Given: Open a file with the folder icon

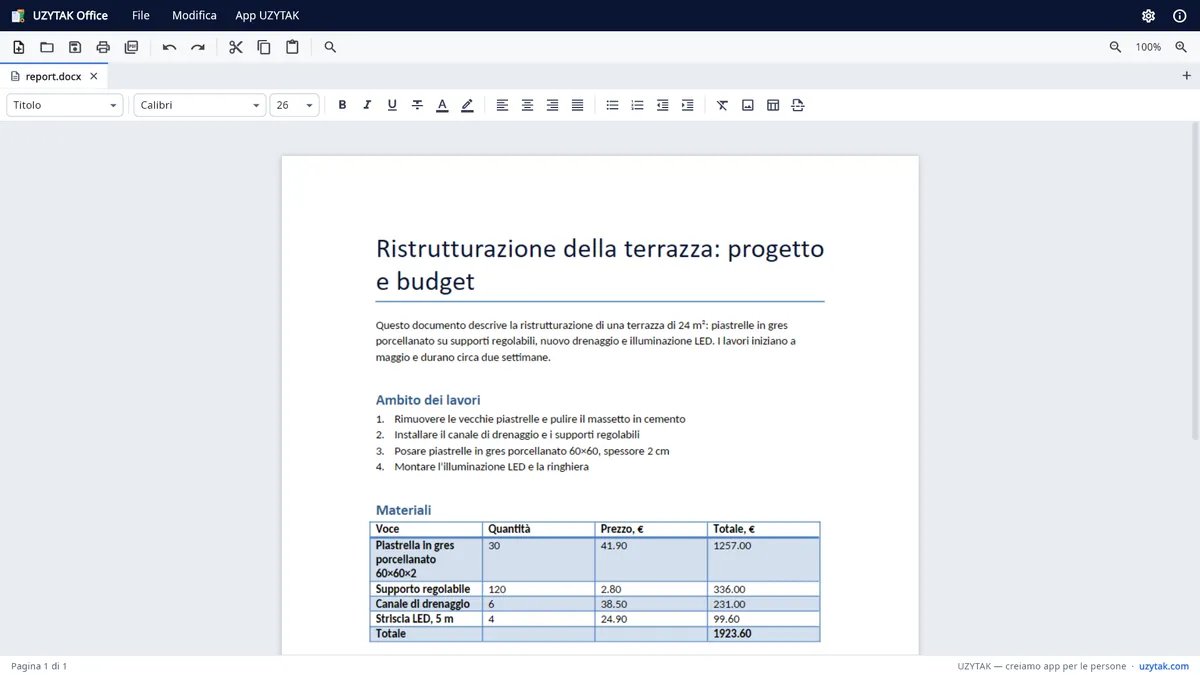Looking at the screenshot, I should 47,47.
